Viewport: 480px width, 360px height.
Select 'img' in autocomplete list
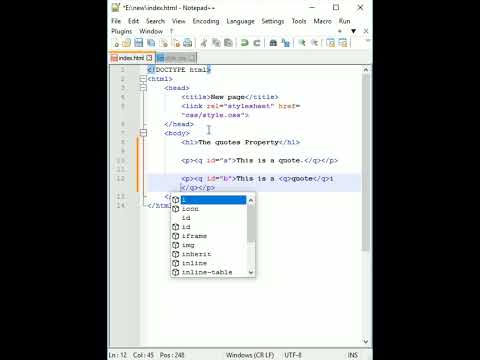[209, 245]
